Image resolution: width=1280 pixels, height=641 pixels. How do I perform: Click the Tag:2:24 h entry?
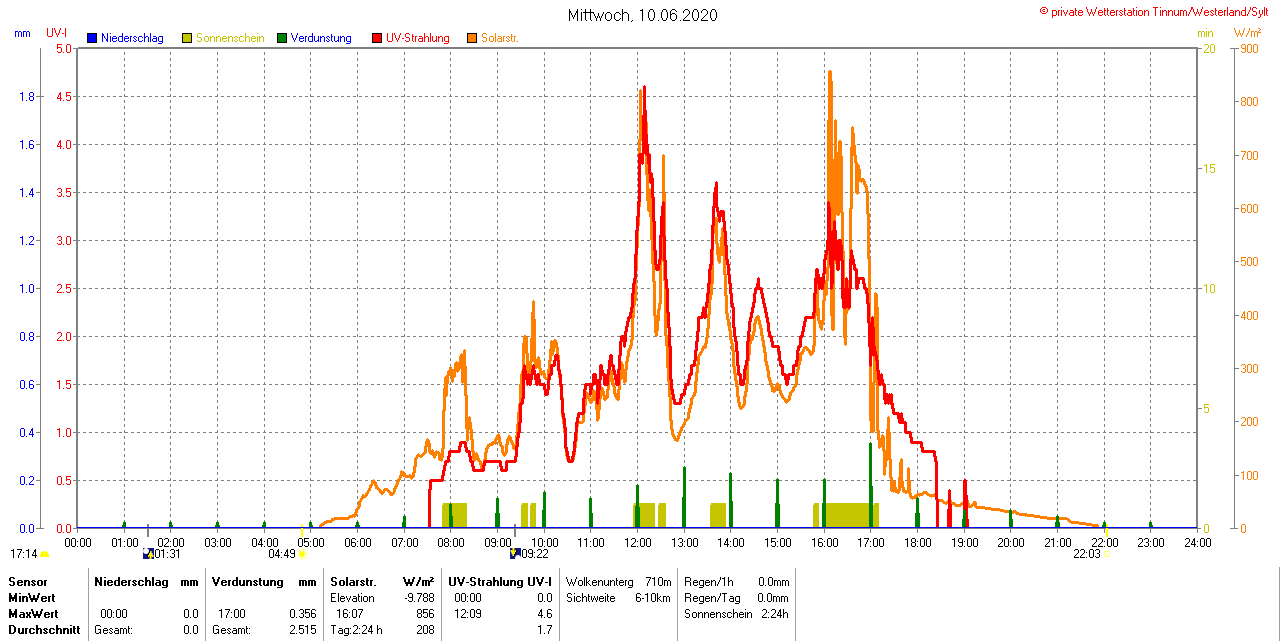356,630
